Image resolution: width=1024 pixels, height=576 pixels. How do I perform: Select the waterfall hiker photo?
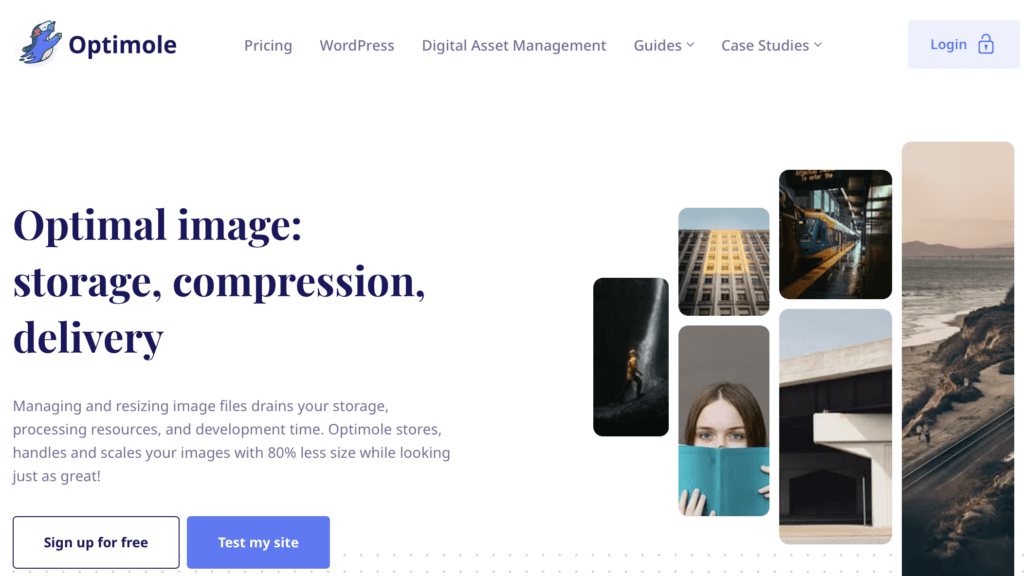tap(631, 357)
